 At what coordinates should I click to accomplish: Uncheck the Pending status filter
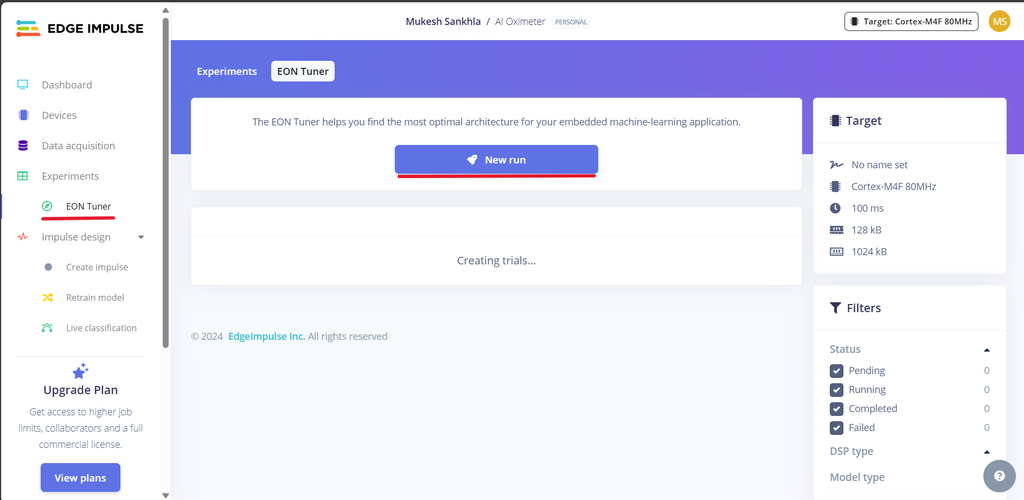point(837,371)
